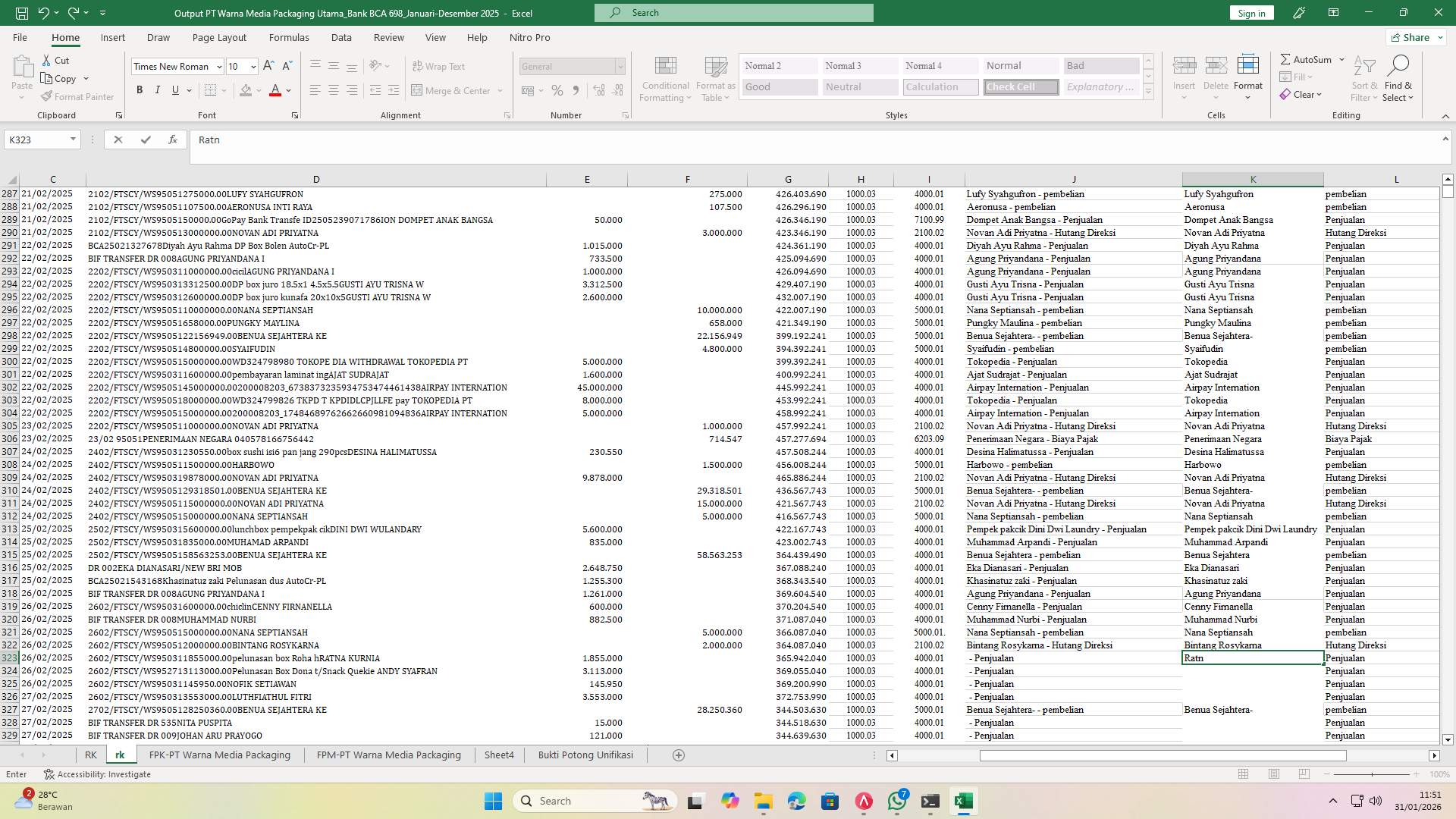Apply Format as Table
The width and height of the screenshot is (1456, 819).
point(714,78)
